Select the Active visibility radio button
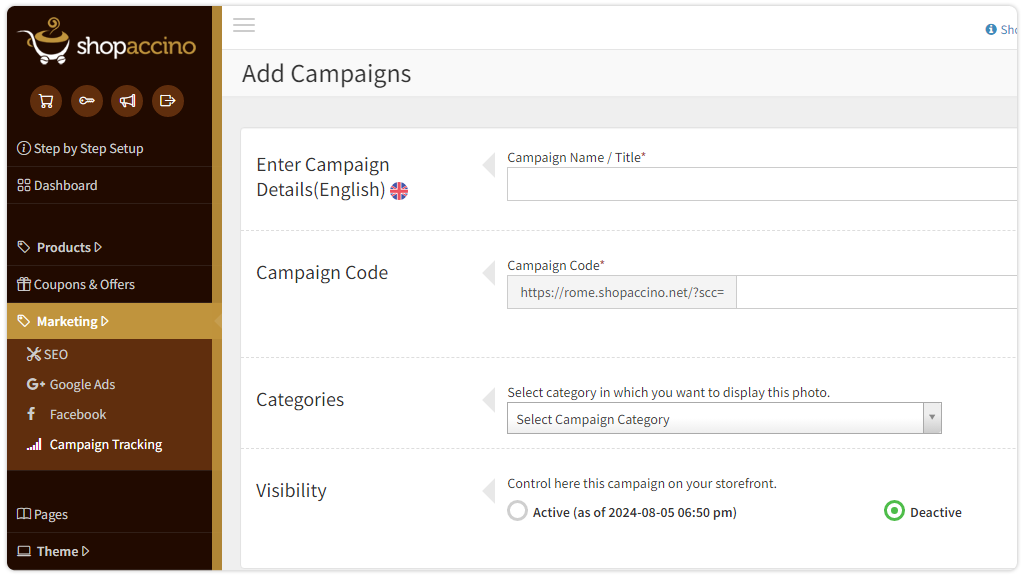The height and width of the screenshot is (576, 1024). pyautogui.click(x=517, y=511)
